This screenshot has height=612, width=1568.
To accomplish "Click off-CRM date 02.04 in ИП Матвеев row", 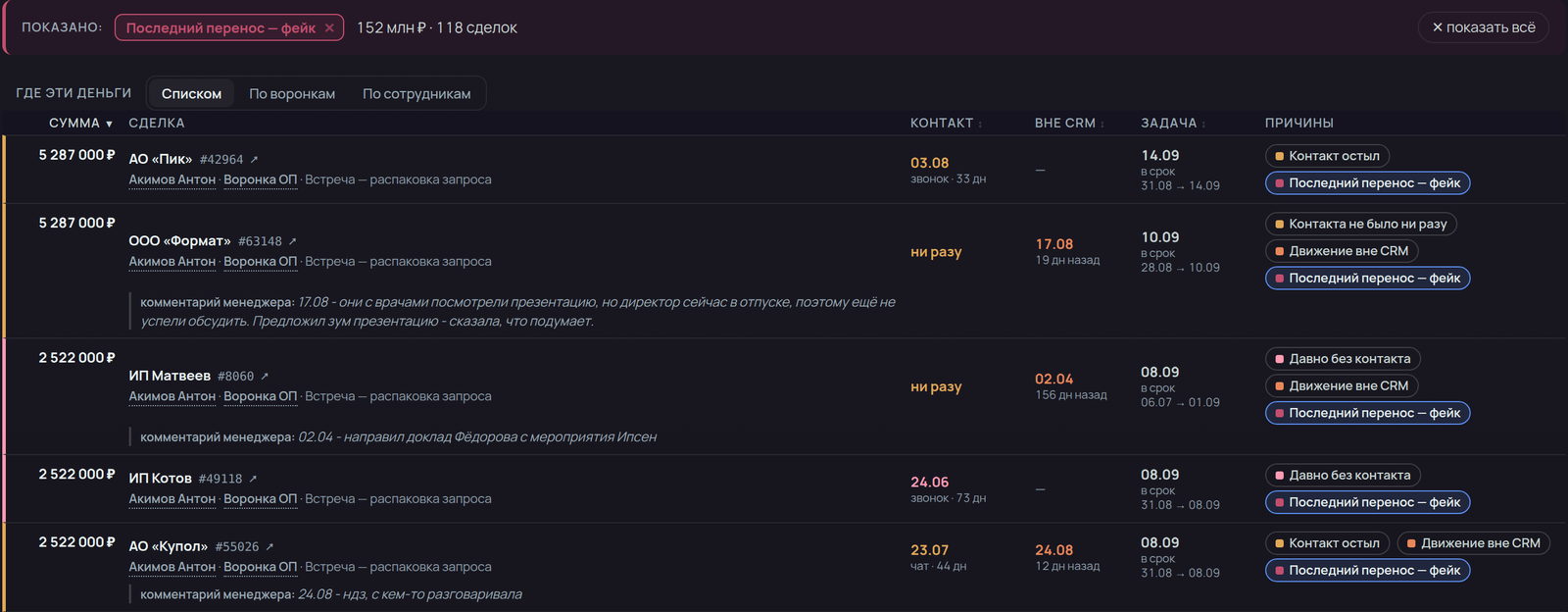I will click(x=1054, y=380).
